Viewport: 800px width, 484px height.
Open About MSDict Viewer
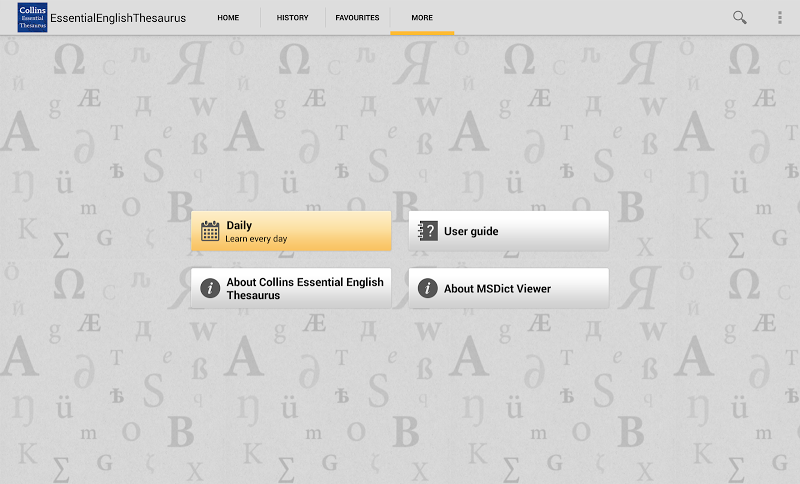(x=509, y=288)
